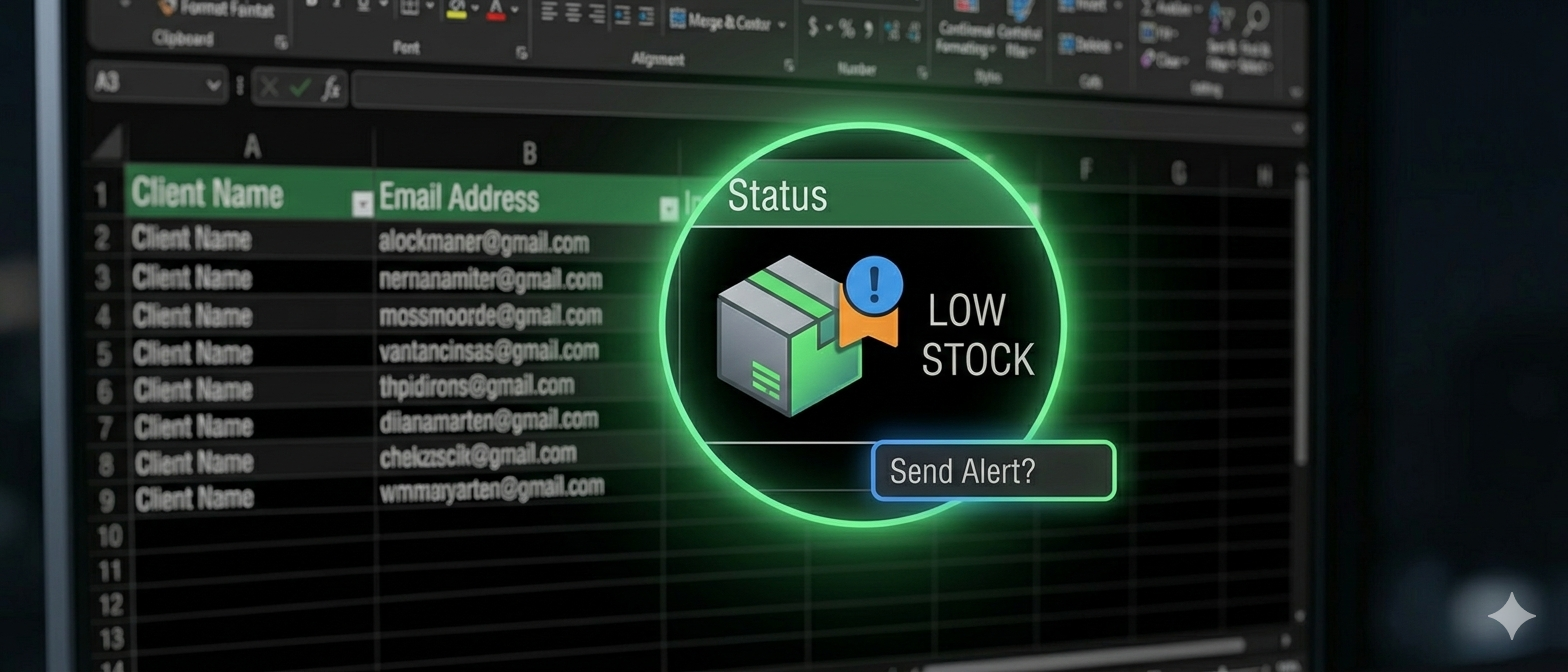1568x672 pixels.
Task: Select row 10 header
Action: (108, 536)
